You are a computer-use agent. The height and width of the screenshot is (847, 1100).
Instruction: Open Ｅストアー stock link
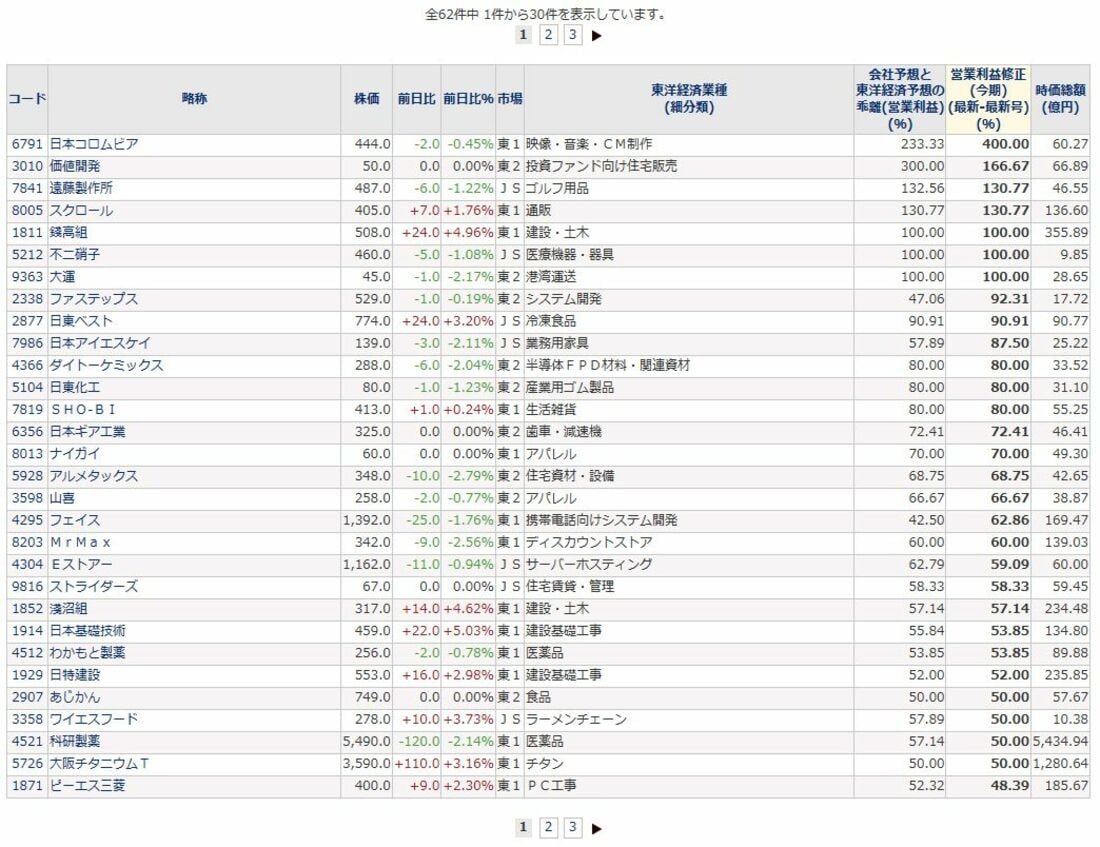81,564
